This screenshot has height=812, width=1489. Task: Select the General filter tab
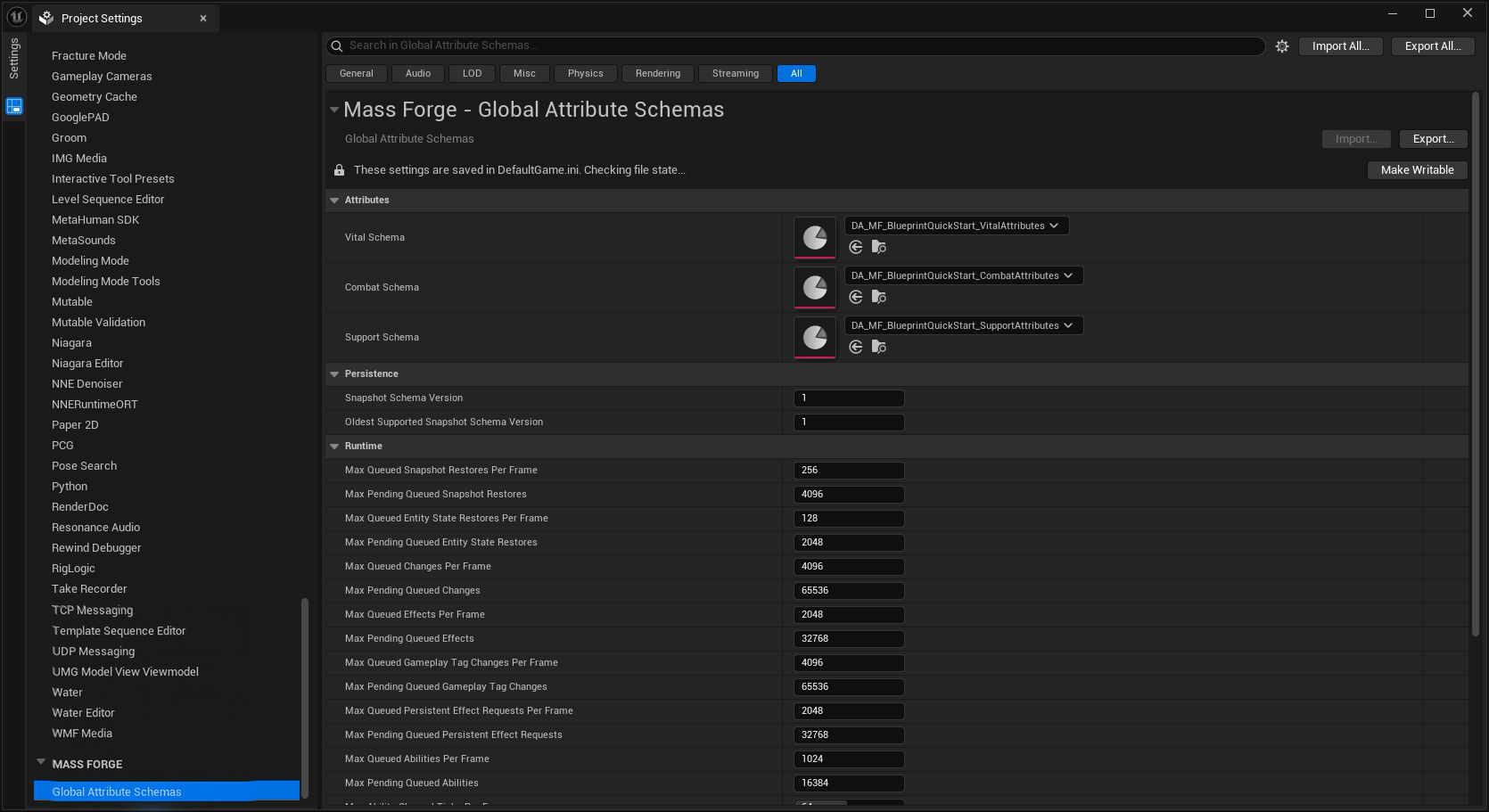[x=357, y=74]
